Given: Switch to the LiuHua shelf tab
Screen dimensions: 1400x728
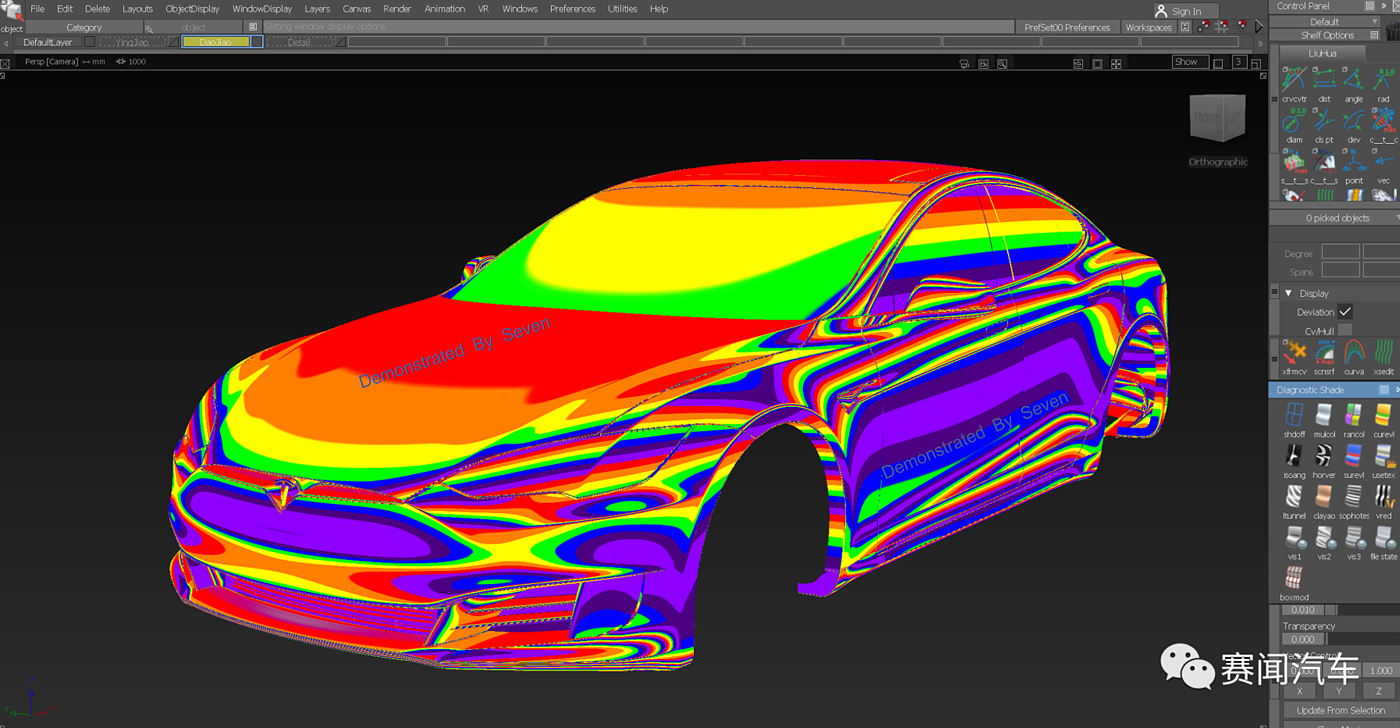Looking at the screenshot, I should point(1322,53).
